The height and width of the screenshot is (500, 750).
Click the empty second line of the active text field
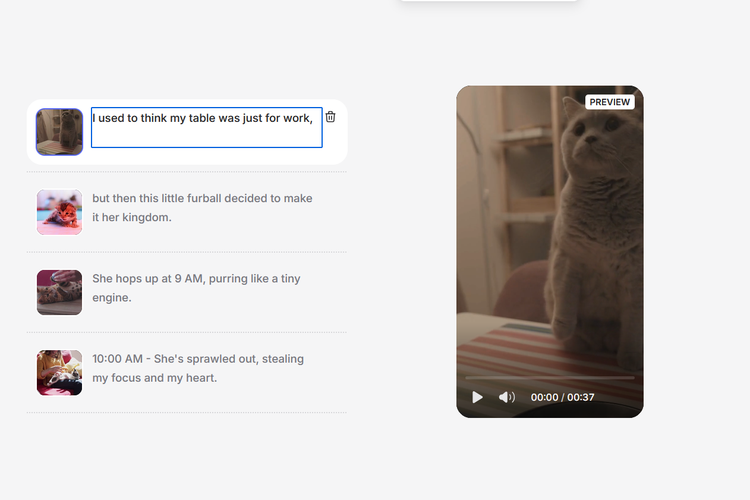click(x=206, y=137)
